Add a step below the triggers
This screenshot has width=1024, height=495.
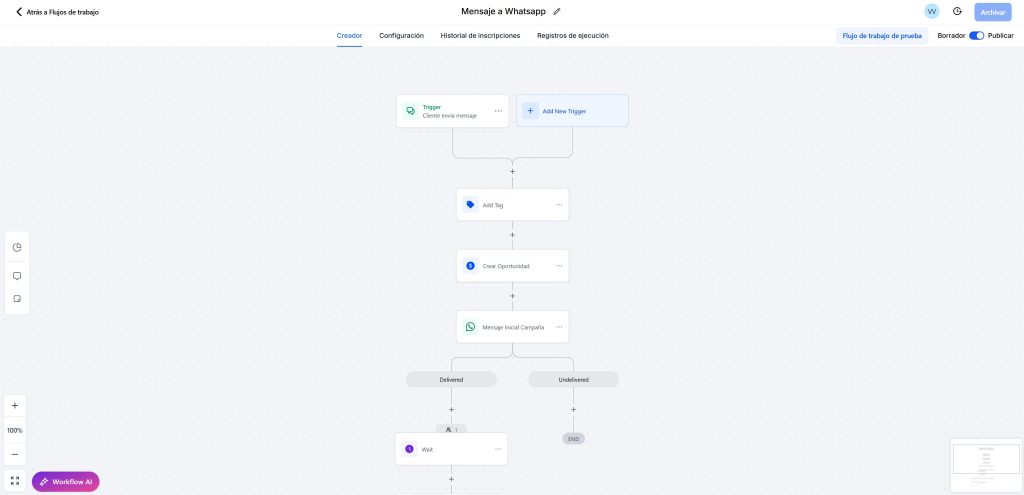(x=512, y=172)
